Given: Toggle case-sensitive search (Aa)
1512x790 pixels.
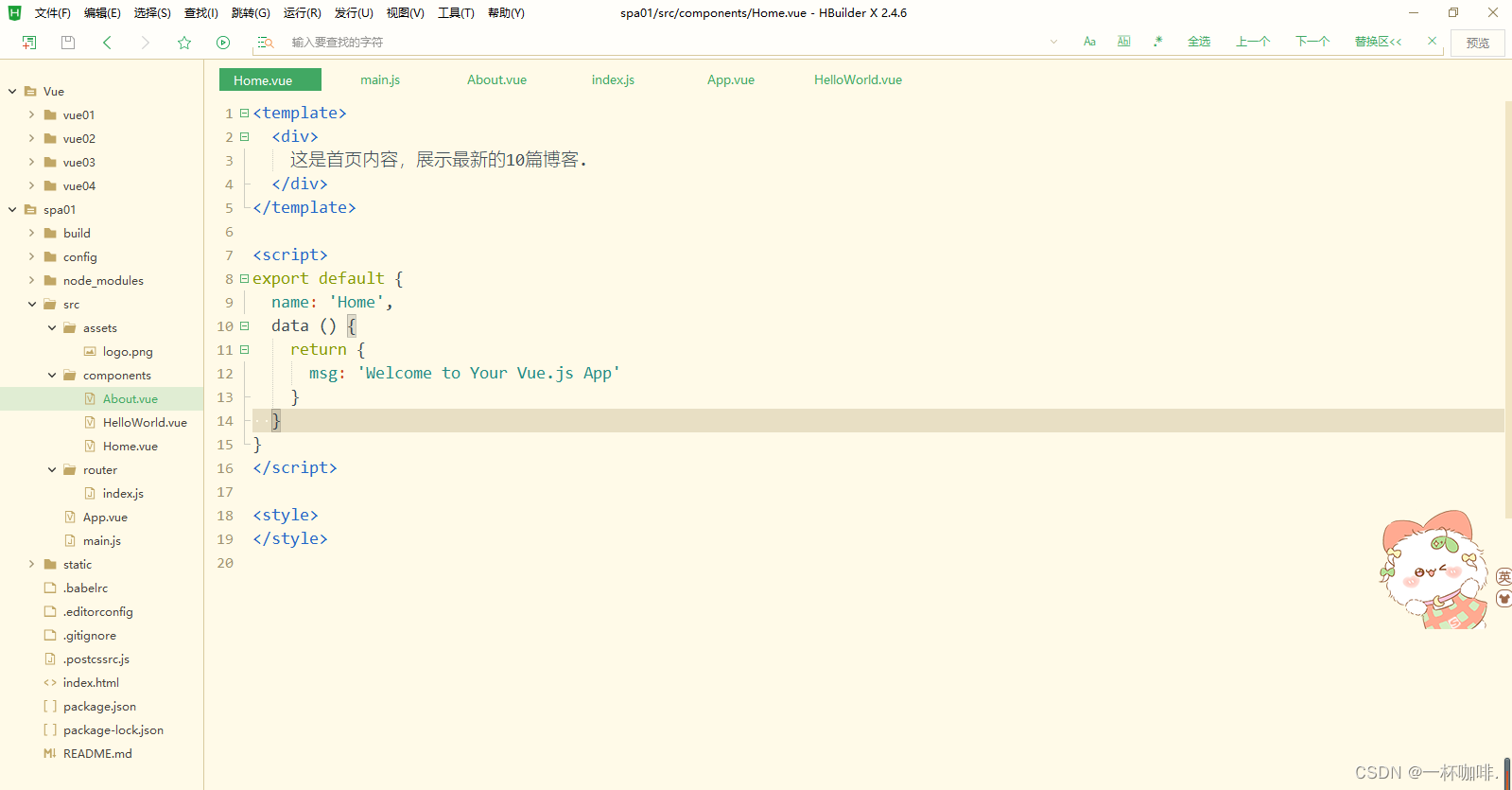Looking at the screenshot, I should [1089, 42].
